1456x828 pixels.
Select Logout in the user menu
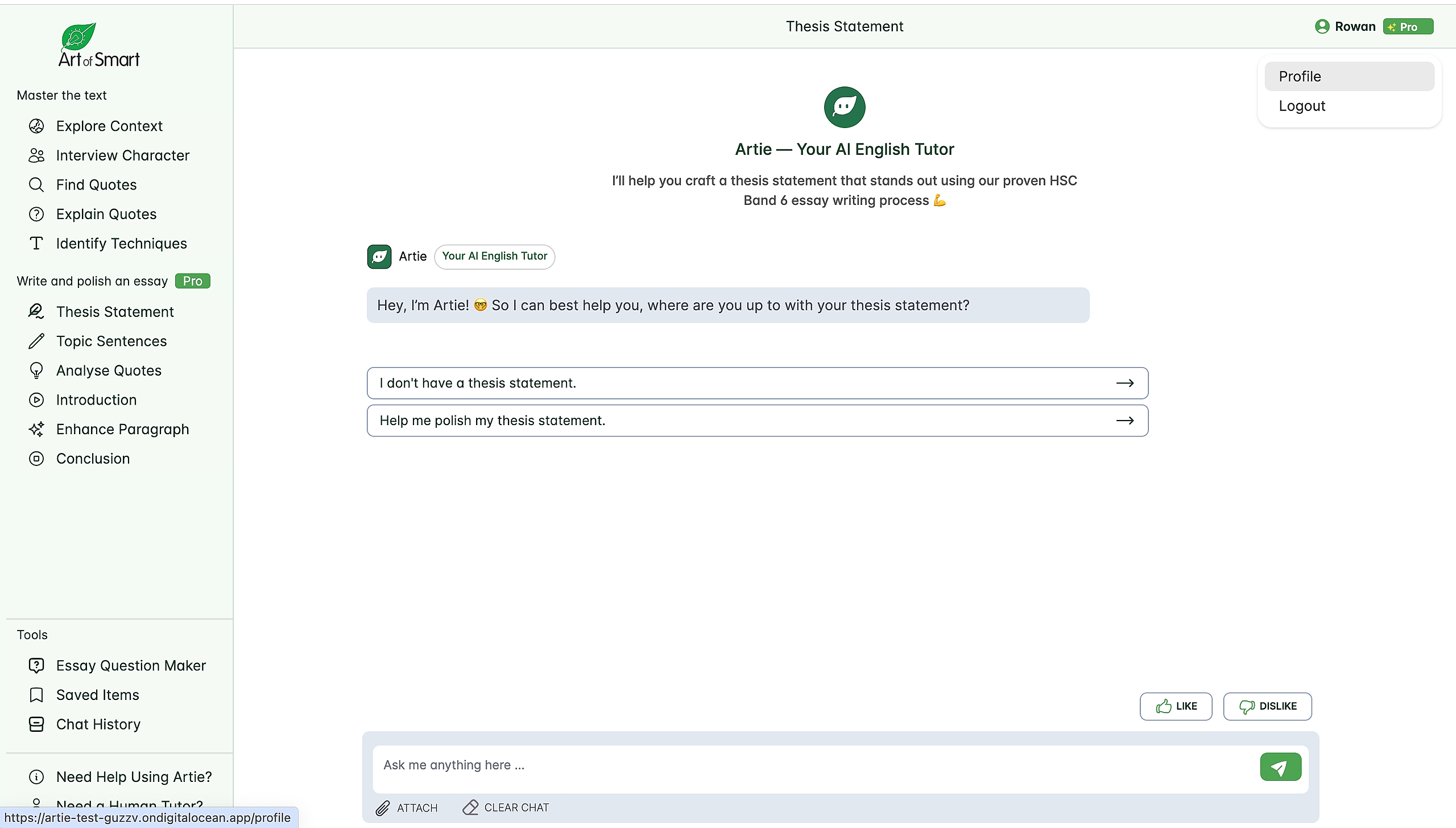[1349, 106]
